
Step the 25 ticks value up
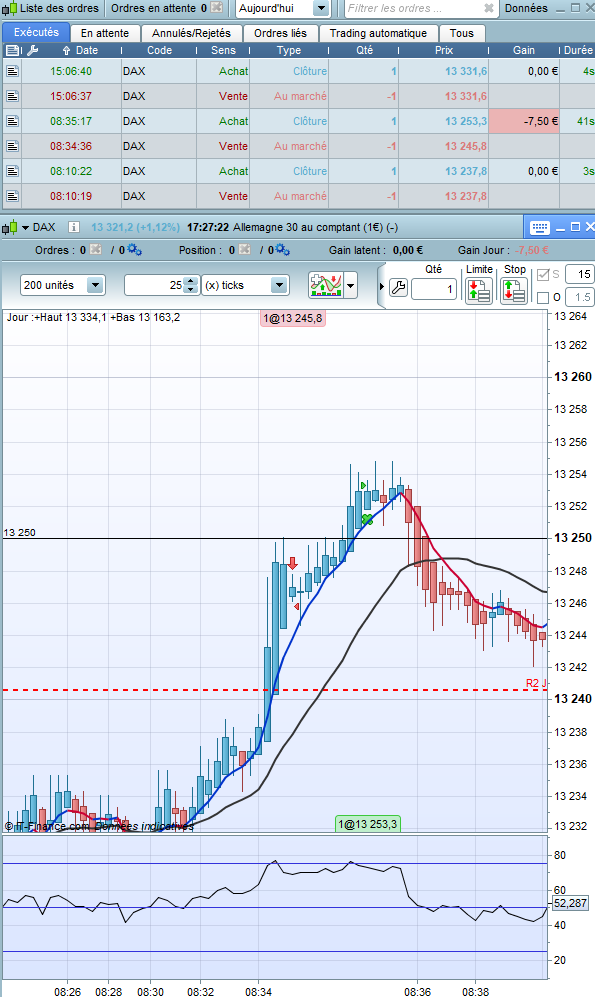pyautogui.click(x=191, y=281)
